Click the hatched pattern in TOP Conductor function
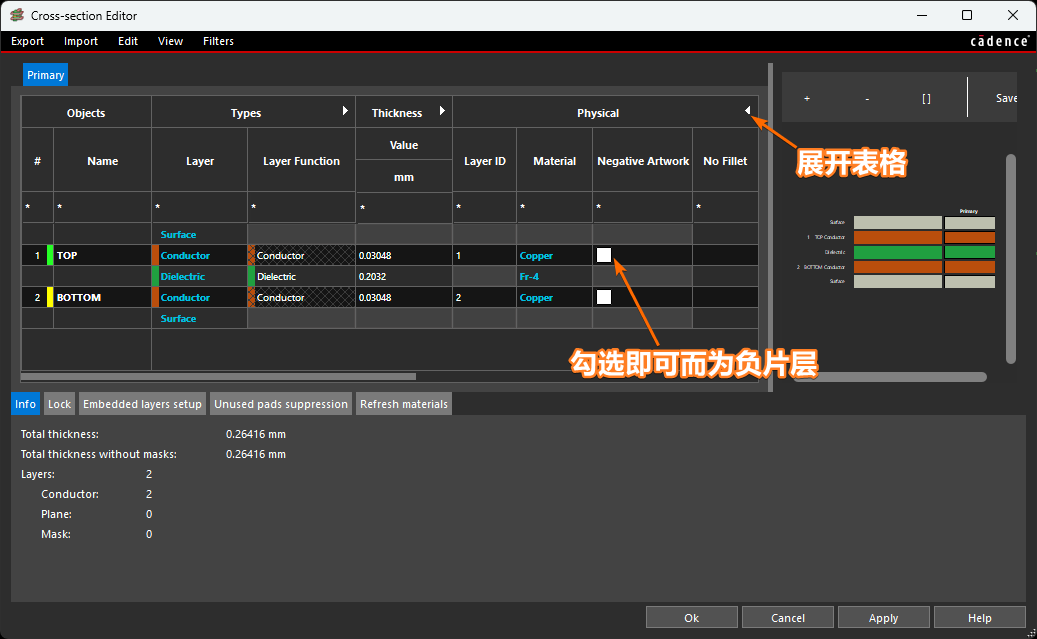Screen dimensions: 1037x639 [x=332, y=256]
